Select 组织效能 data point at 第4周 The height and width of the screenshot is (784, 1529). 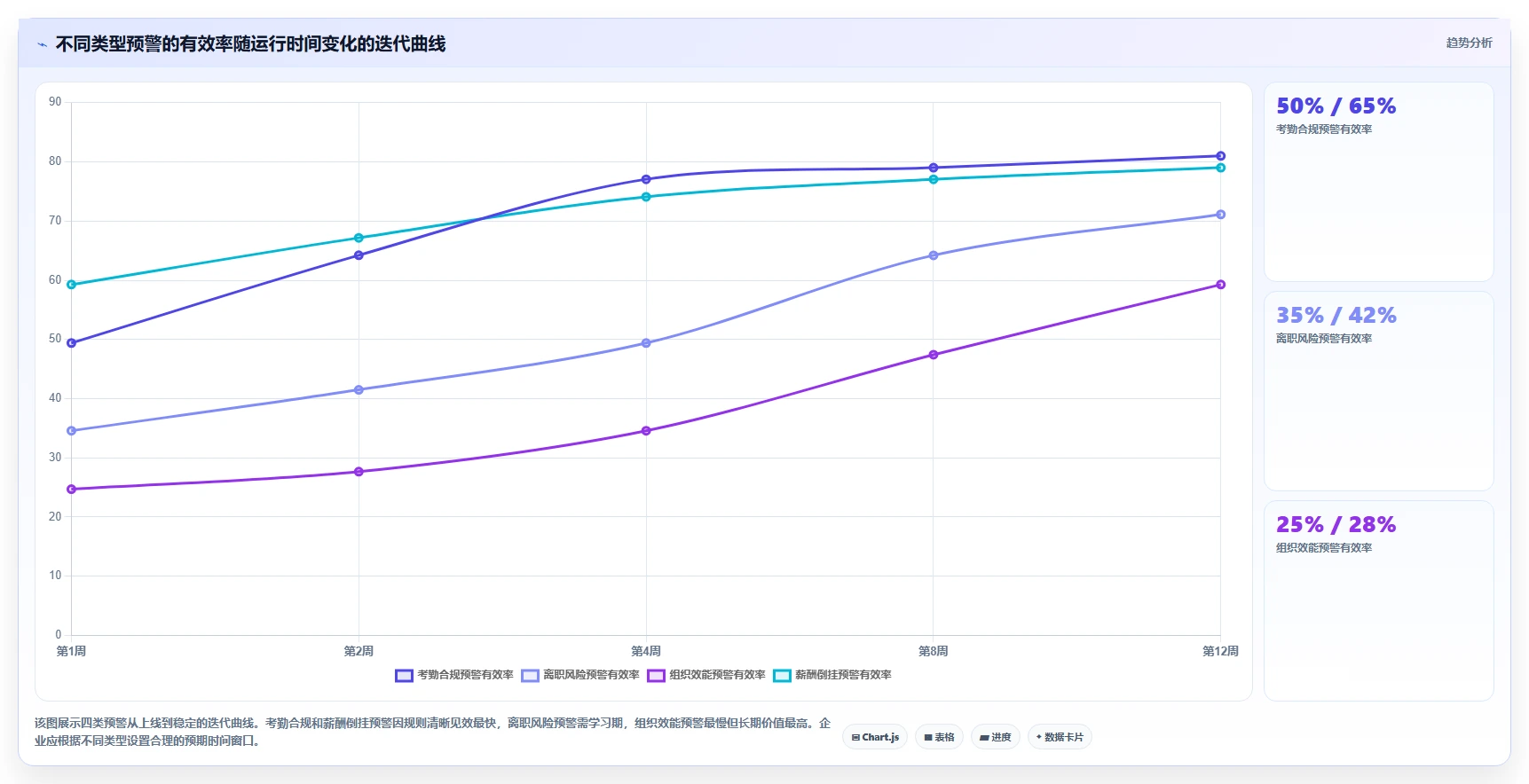[x=646, y=431]
